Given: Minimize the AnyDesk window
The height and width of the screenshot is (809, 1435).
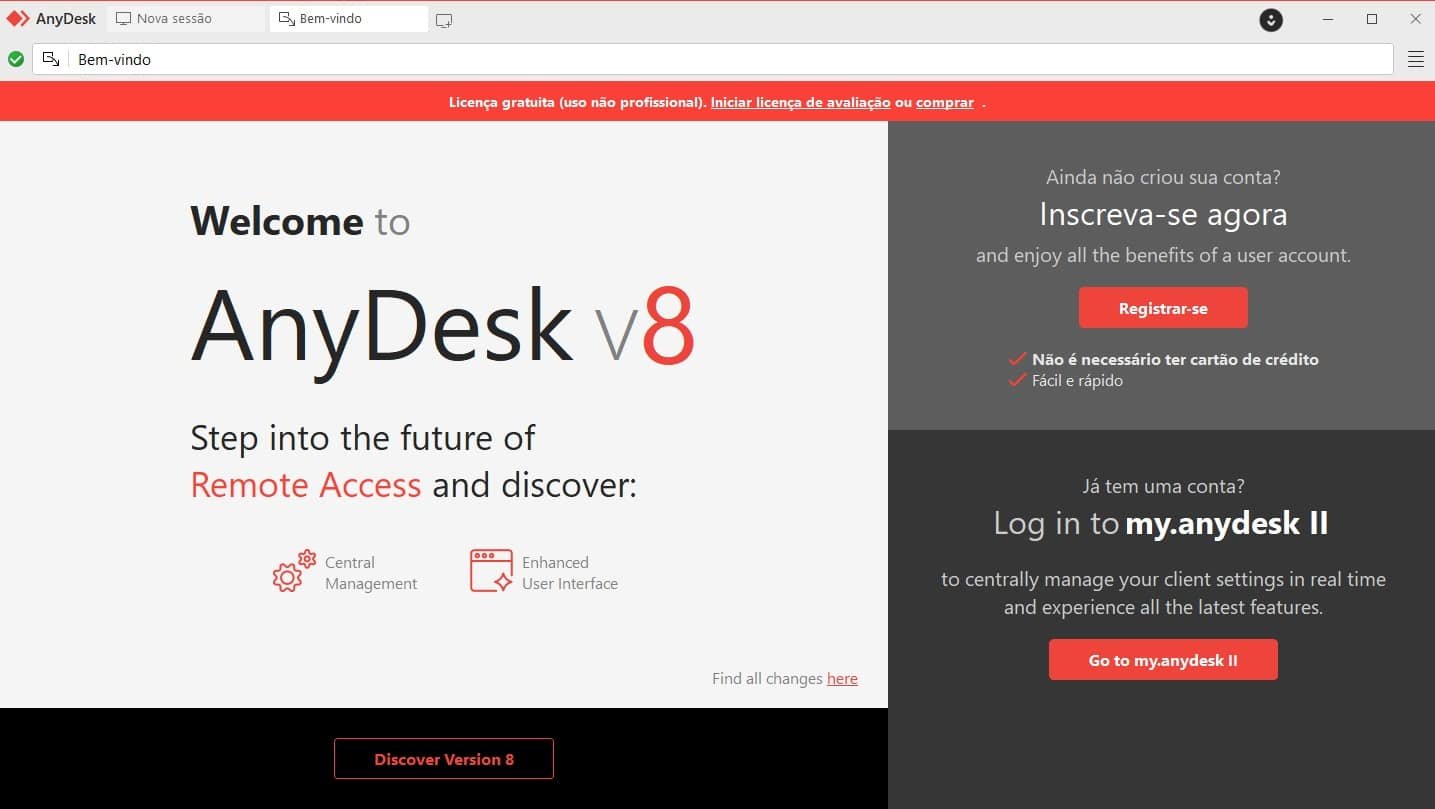Looking at the screenshot, I should (x=1328, y=19).
